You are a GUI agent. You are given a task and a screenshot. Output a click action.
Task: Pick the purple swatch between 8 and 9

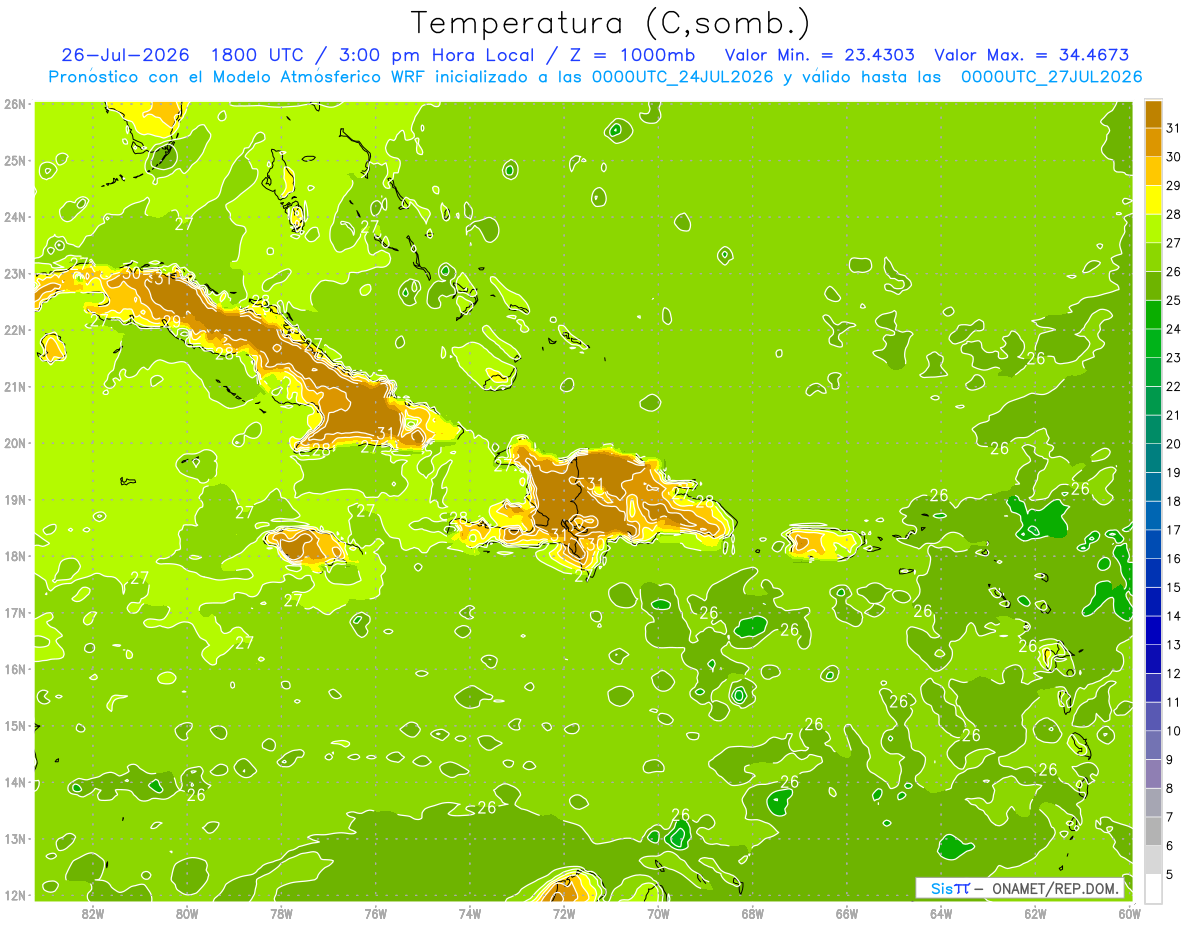[1153, 773]
